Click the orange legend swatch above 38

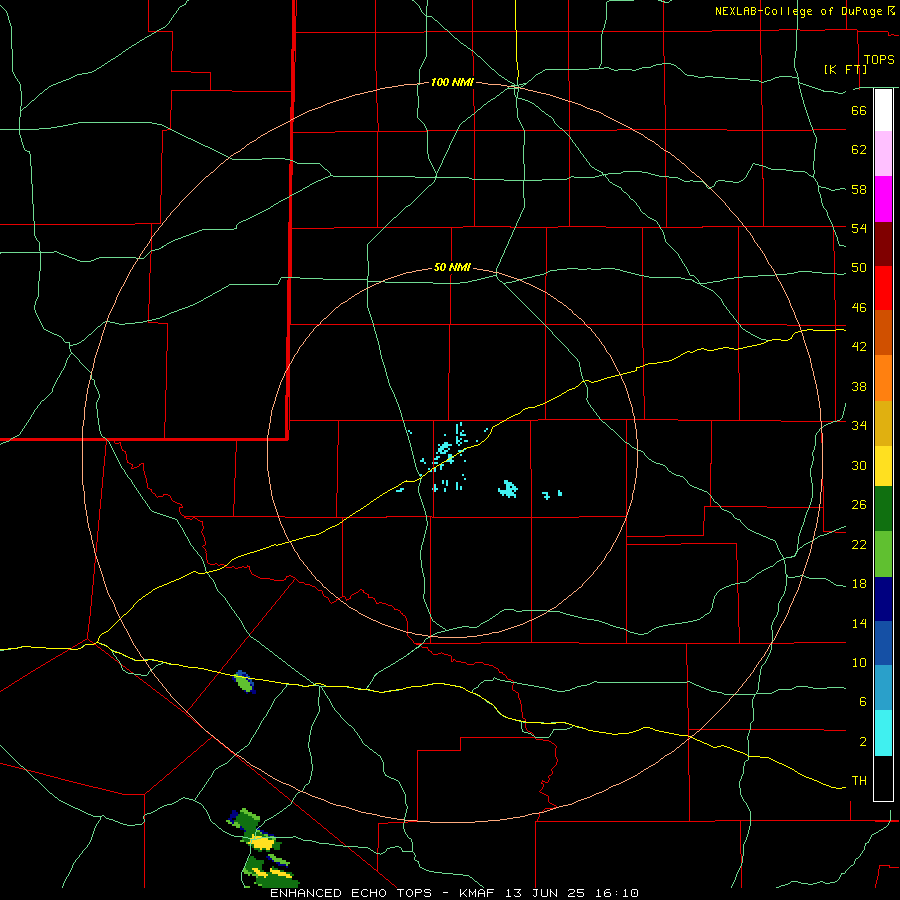point(883,378)
